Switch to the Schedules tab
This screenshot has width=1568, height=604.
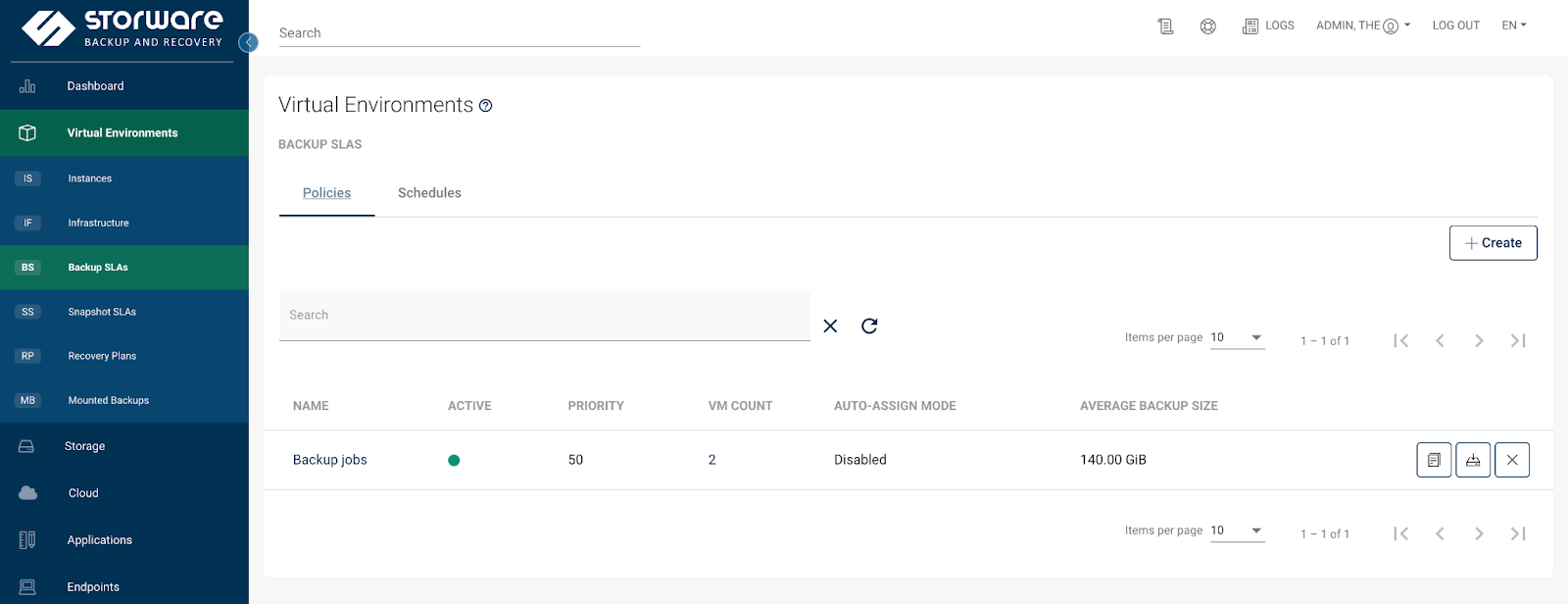point(429,193)
